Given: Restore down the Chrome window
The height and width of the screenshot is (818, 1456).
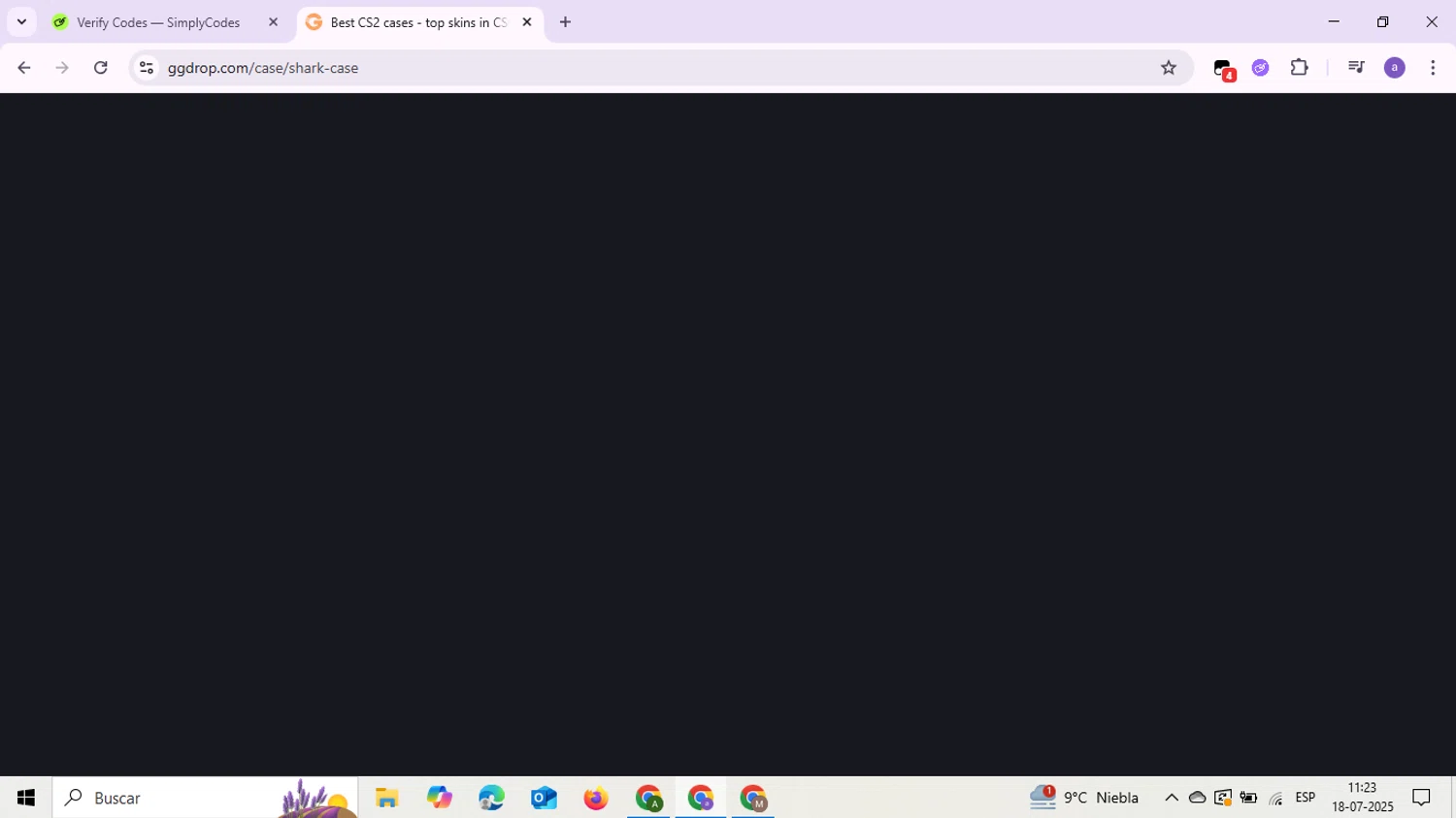Looking at the screenshot, I should pos(1383,21).
